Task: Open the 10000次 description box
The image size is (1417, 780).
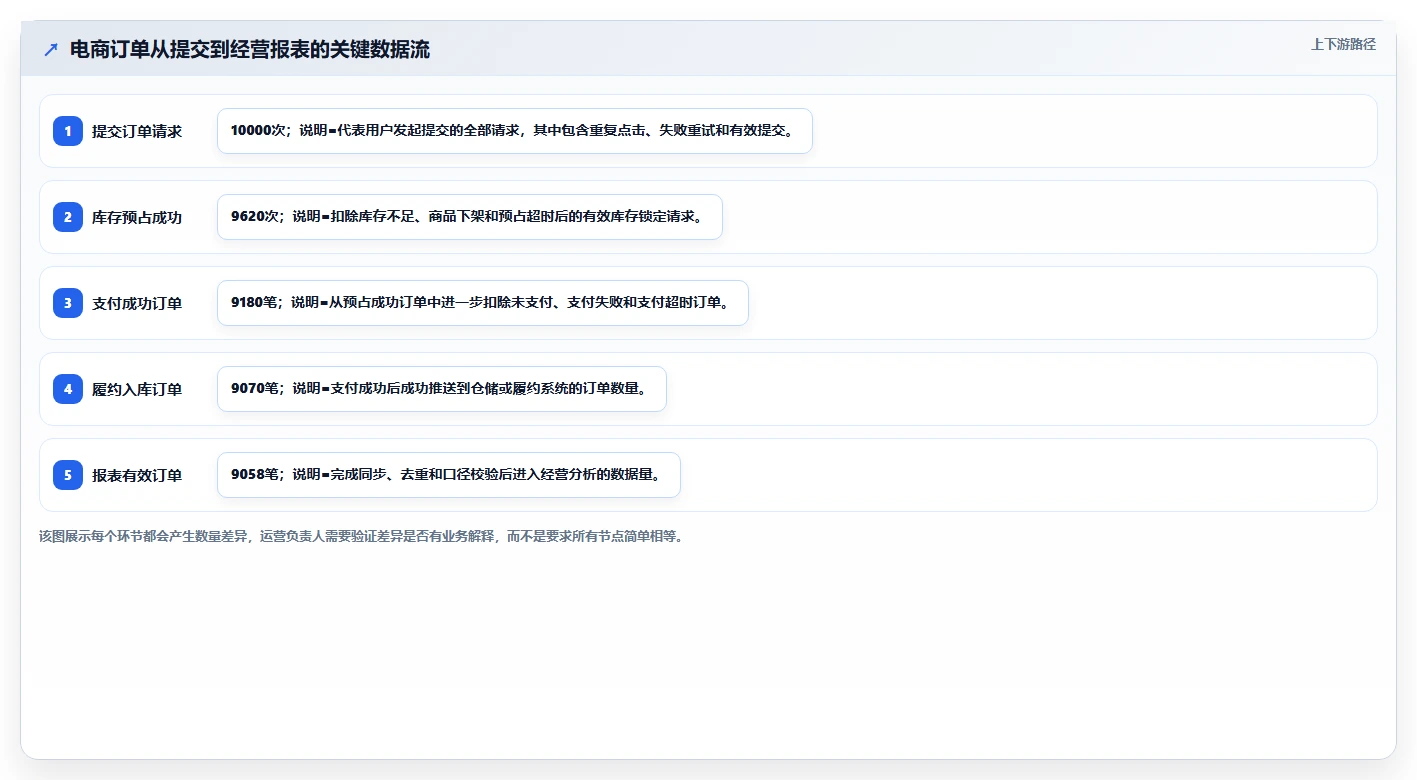Action: pos(515,131)
